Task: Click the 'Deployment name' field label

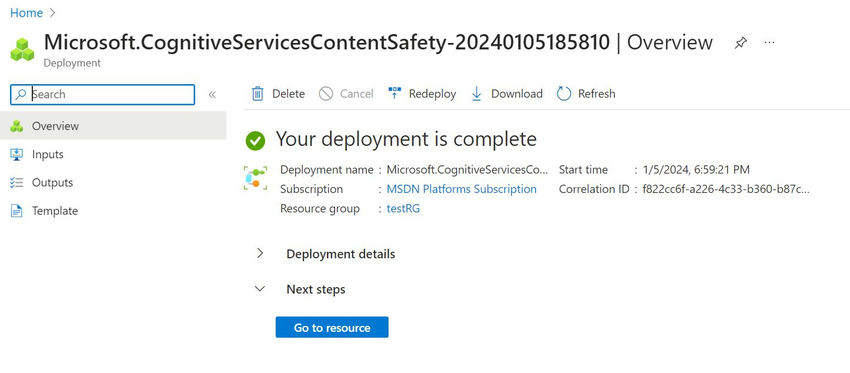Action: [x=326, y=170]
